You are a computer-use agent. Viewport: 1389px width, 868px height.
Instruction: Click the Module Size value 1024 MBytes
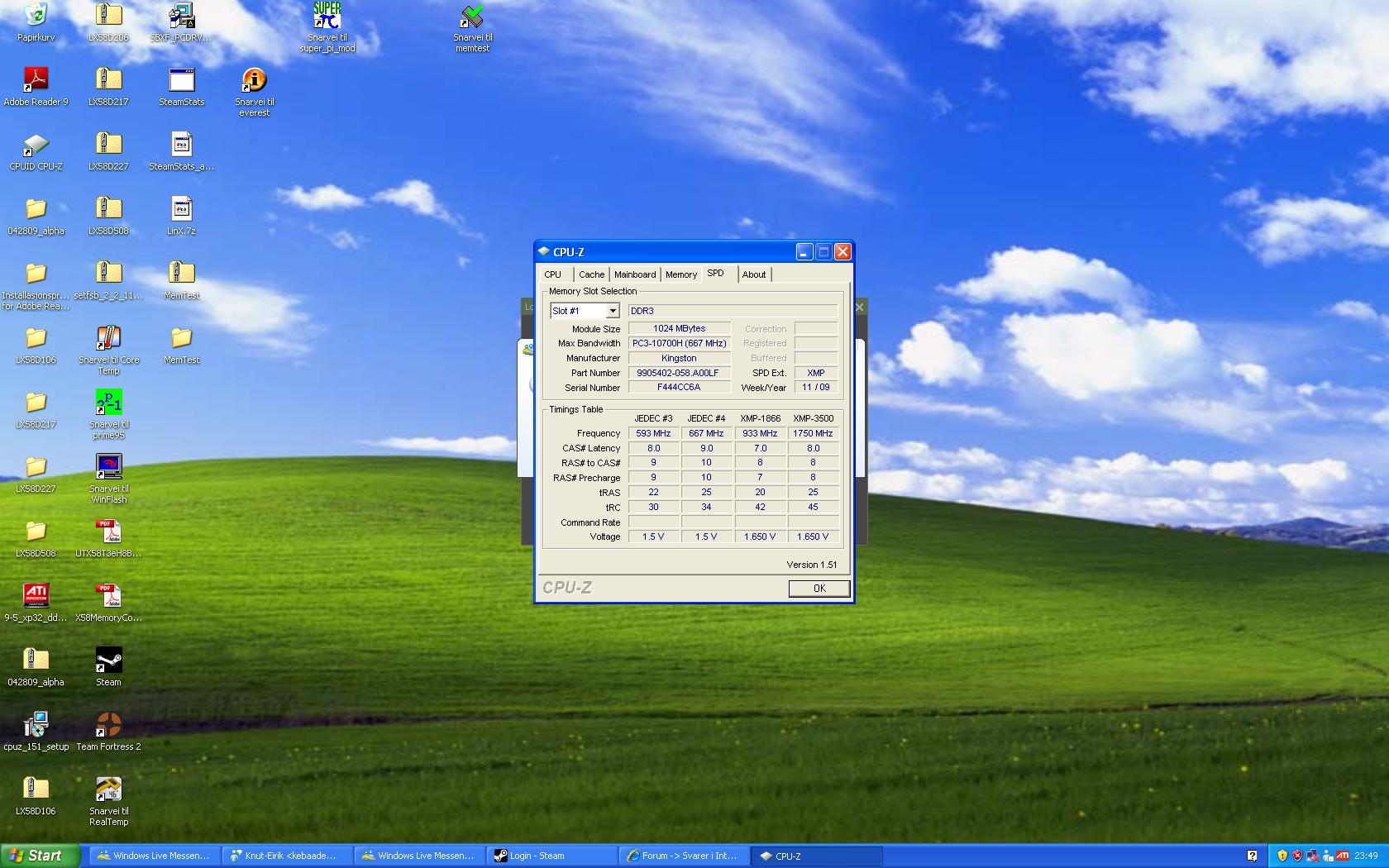point(680,328)
